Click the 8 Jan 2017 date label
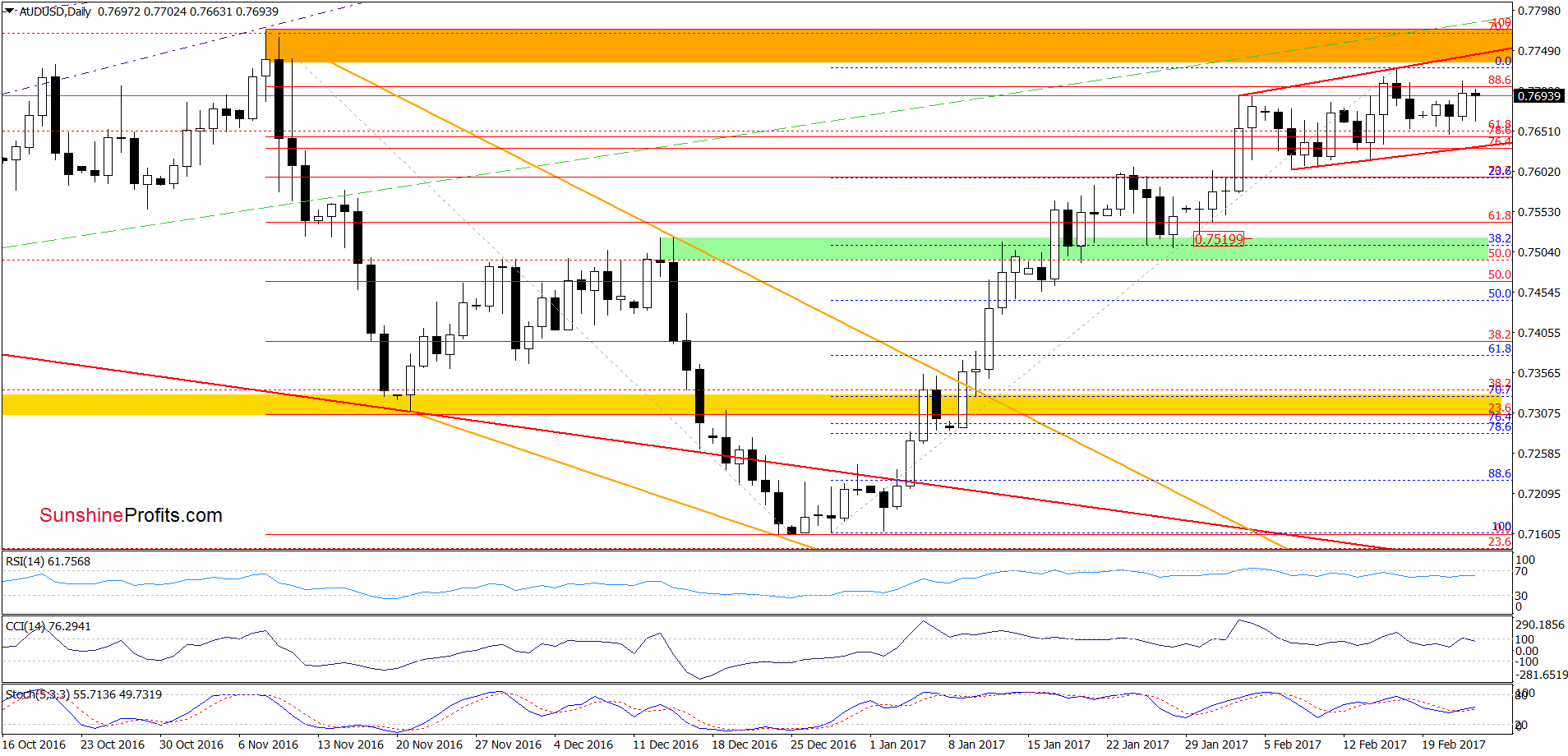This screenshot has height=756, width=1568. pyautogui.click(x=976, y=744)
